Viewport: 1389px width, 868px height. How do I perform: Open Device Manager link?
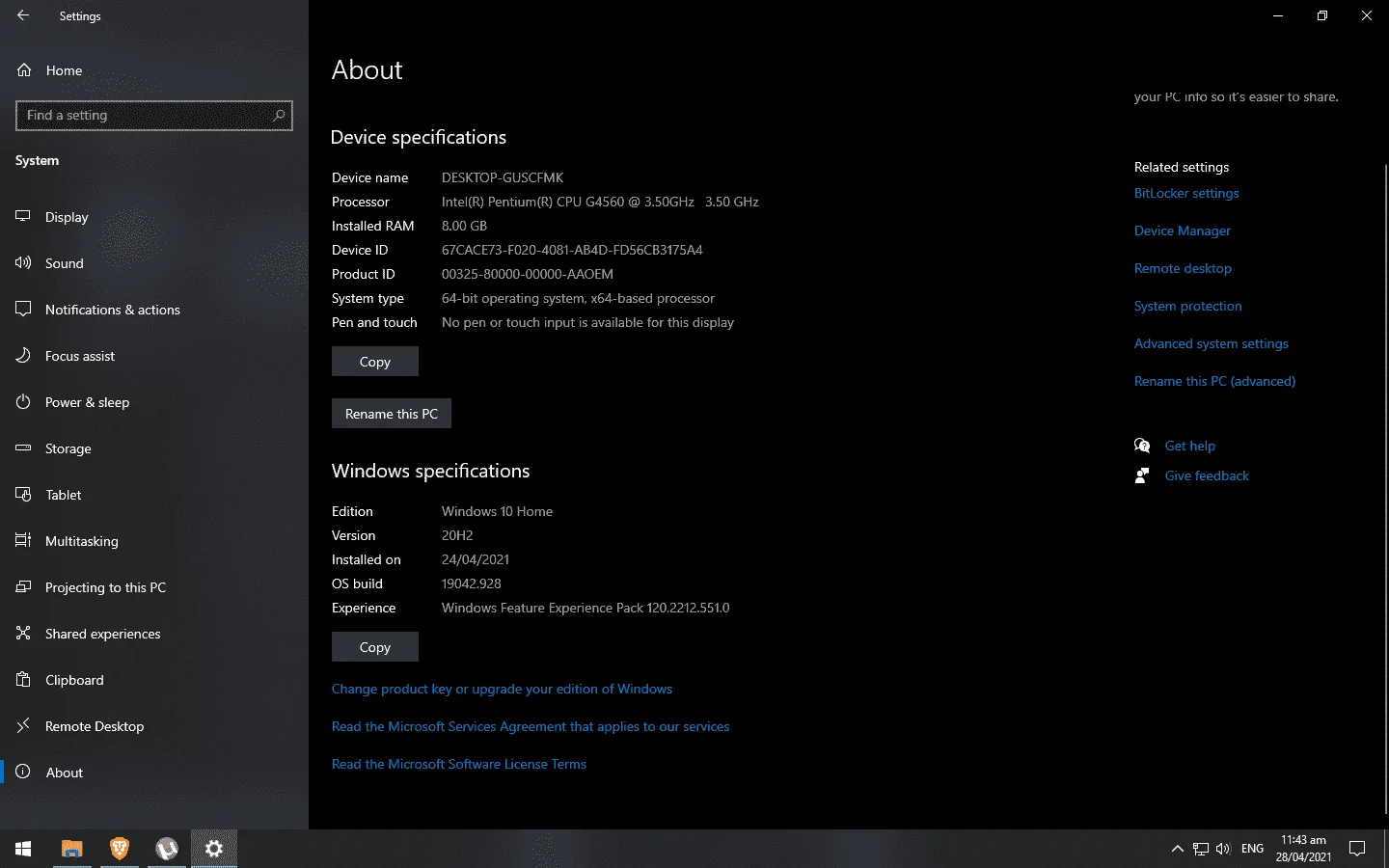pos(1183,231)
